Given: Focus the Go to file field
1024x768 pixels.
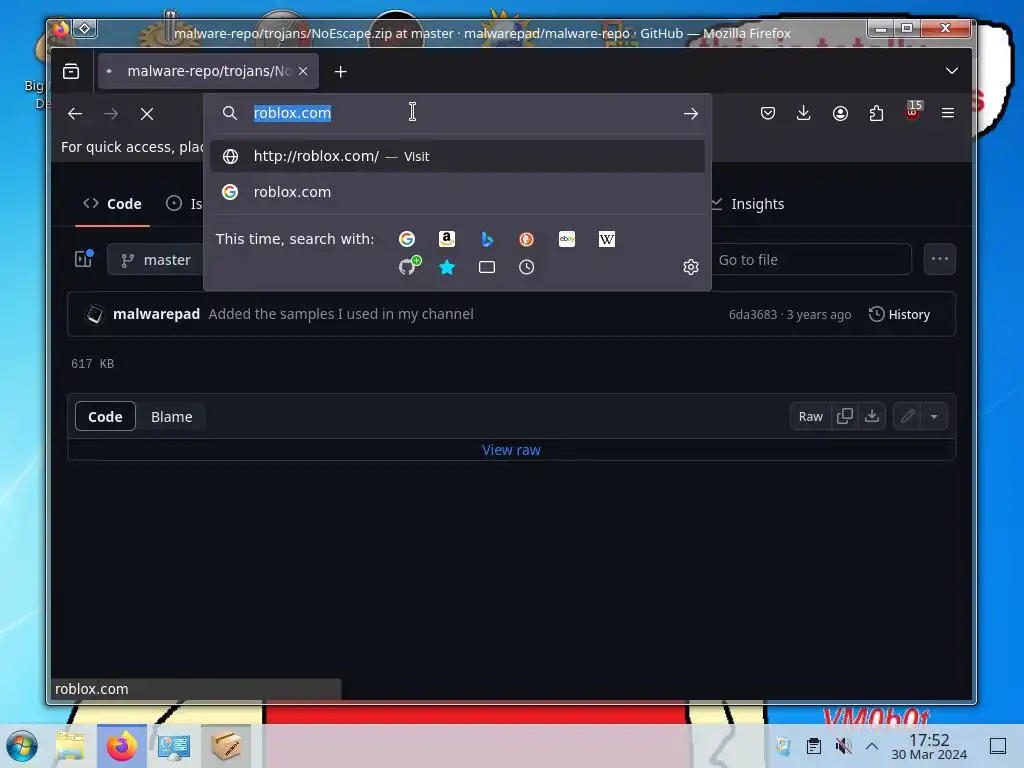Looking at the screenshot, I should [811, 260].
